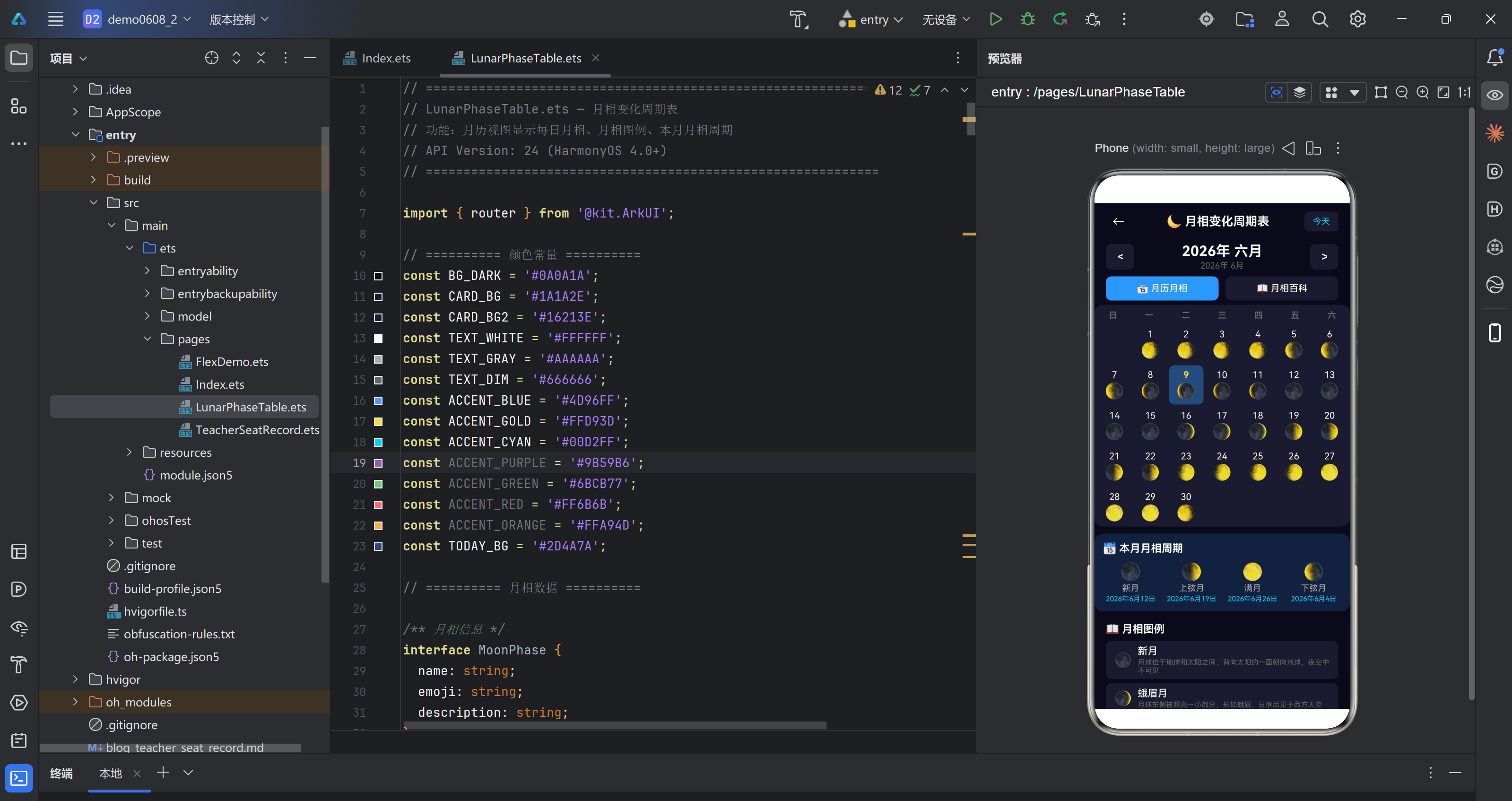Jump to next highlighted problem arrow
This screenshot has width=1512, height=801.
[964, 90]
